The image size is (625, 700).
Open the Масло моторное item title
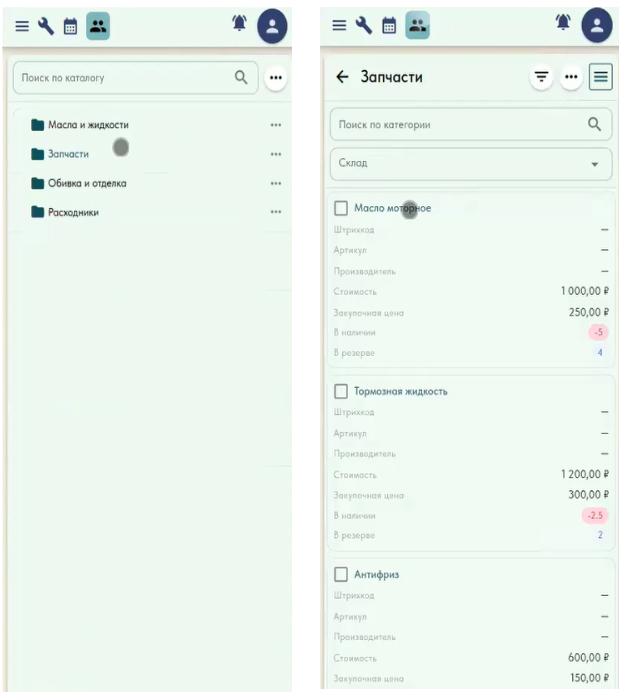tap(392, 208)
